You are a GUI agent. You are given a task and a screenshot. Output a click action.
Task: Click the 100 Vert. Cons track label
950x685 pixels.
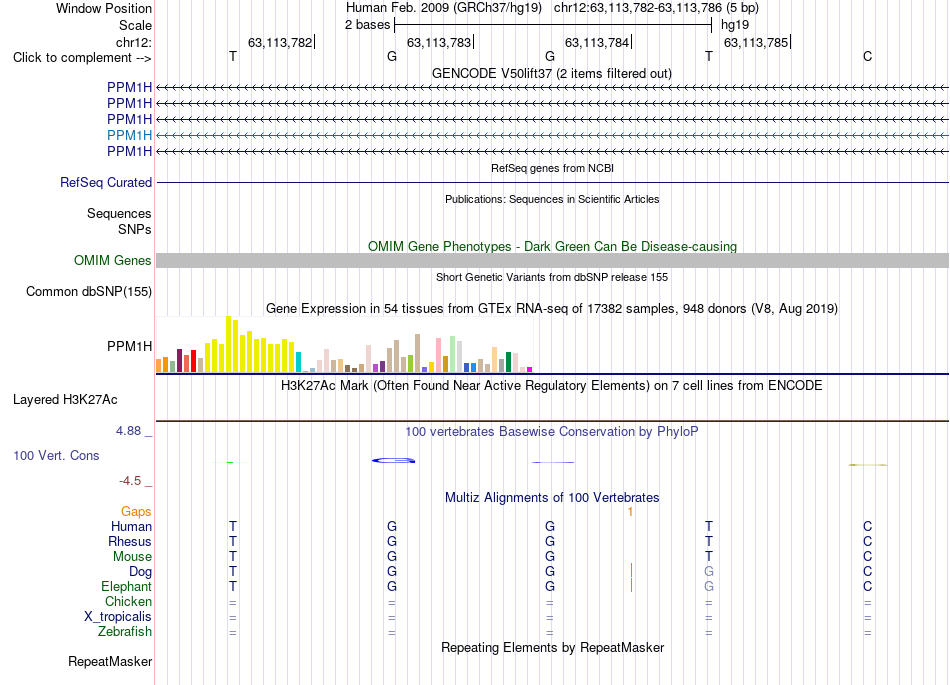pos(56,455)
